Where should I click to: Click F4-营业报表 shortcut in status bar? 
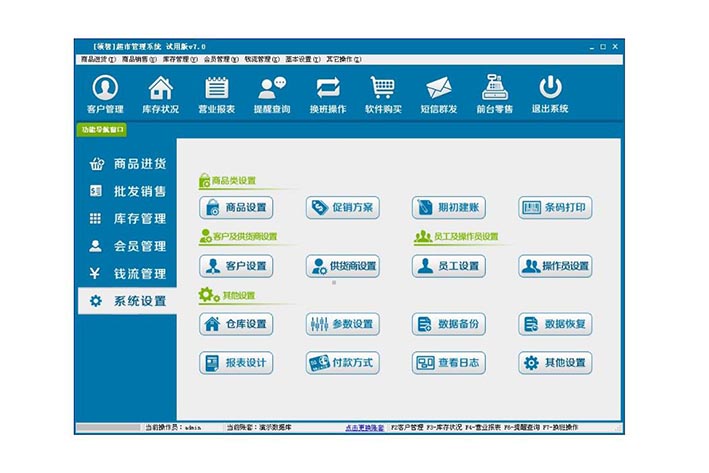click(483, 427)
